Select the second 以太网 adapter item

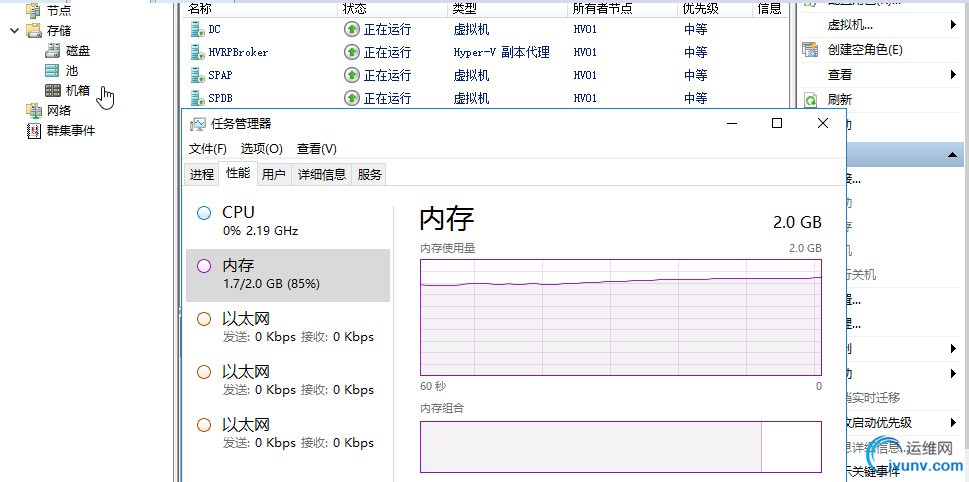(288, 381)
